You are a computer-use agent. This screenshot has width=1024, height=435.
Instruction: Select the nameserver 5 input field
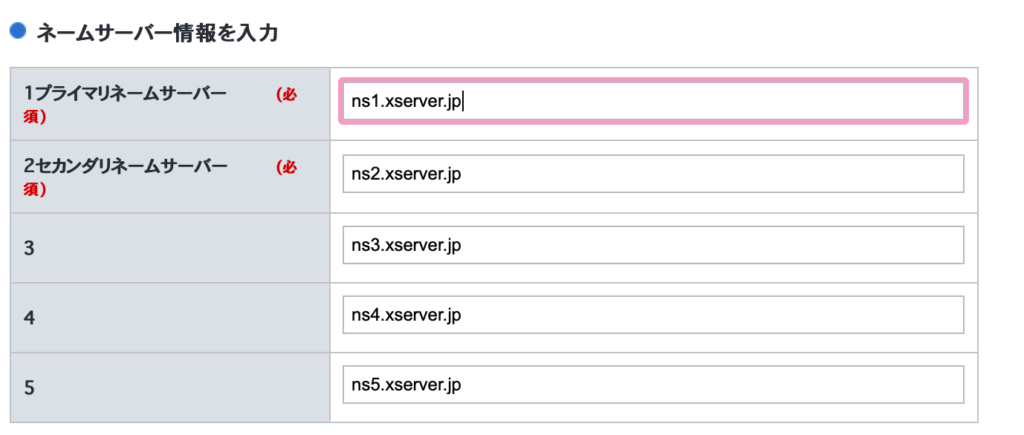(653, 385)
